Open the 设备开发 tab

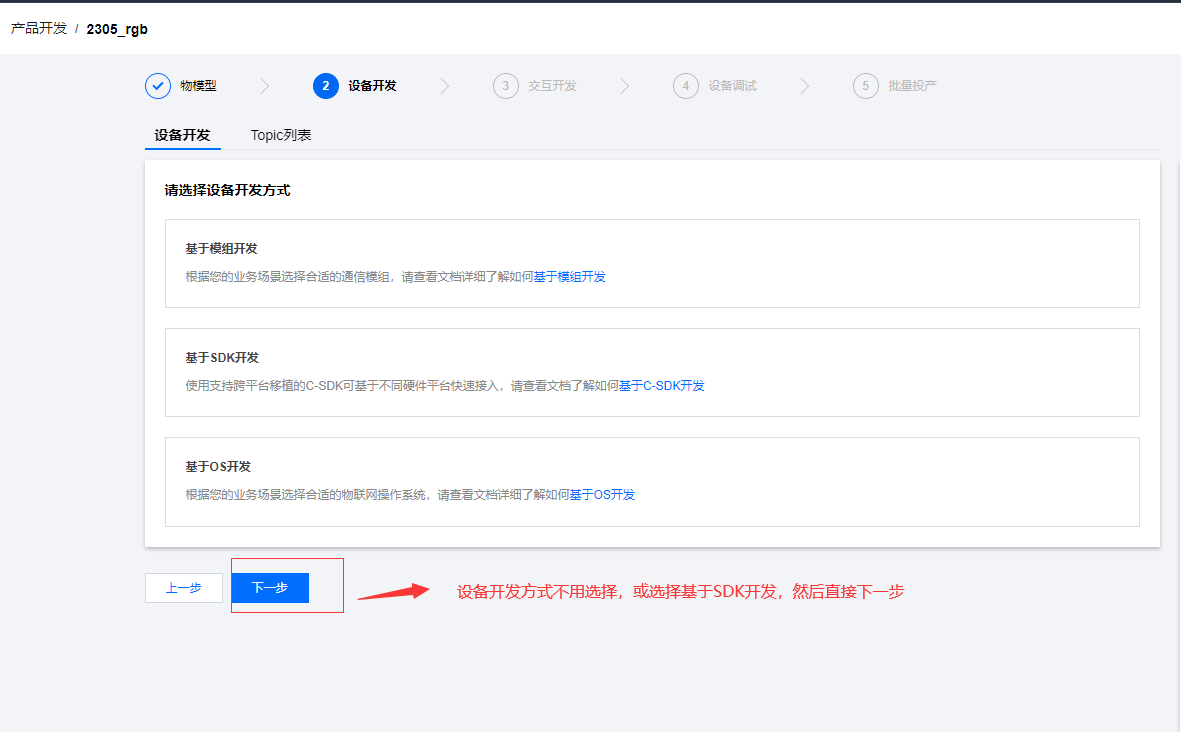(182, 135)
